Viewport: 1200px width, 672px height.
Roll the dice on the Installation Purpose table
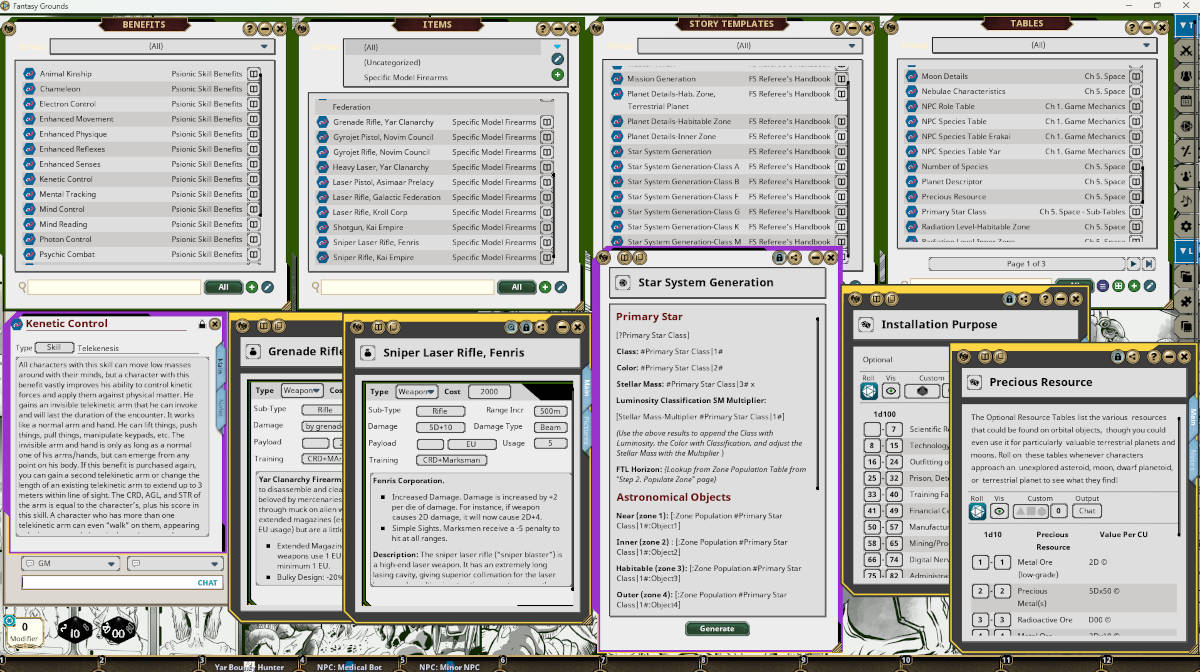coord(869,391)
